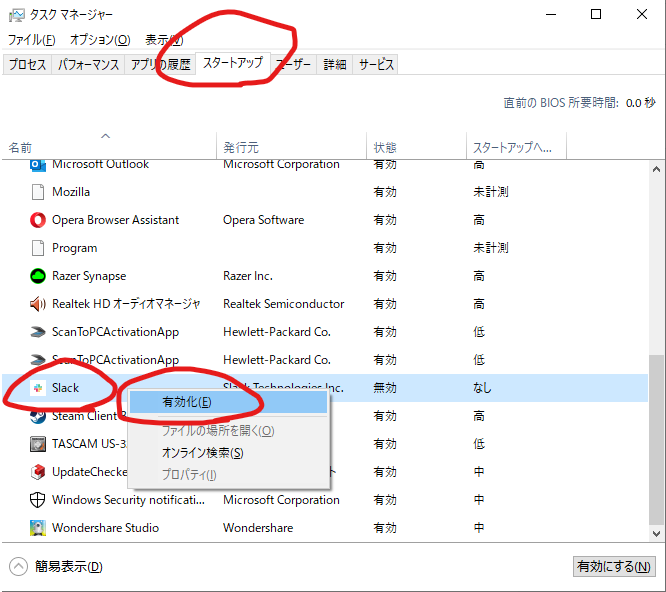
Task: Click the Slack logo icon
Action: coord(38,388)
